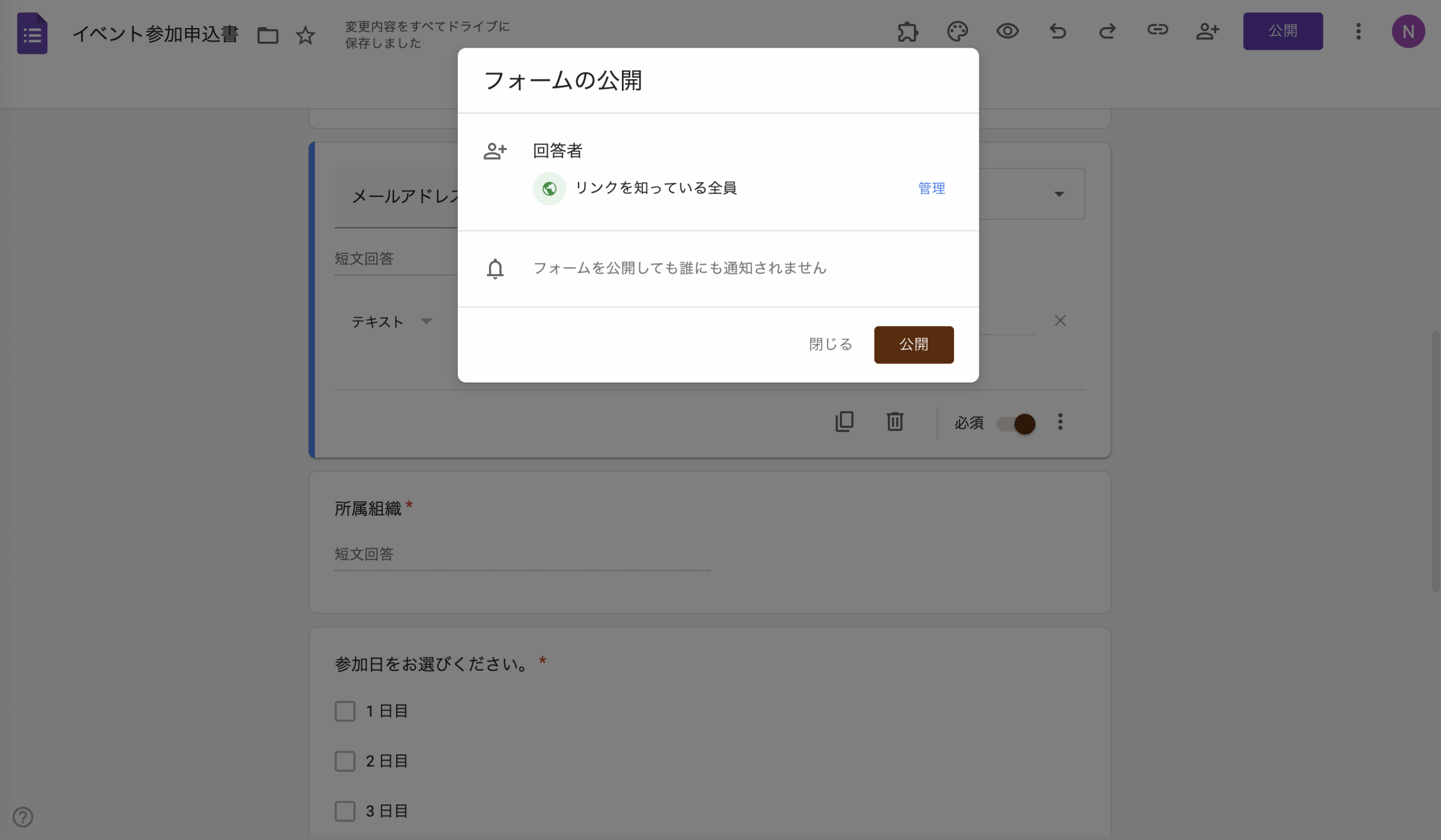The width and height of the screenshot is (1441, 840).
Task: Click the delete question trash icon
Action: pyautogui.click(x=895, y=422)
